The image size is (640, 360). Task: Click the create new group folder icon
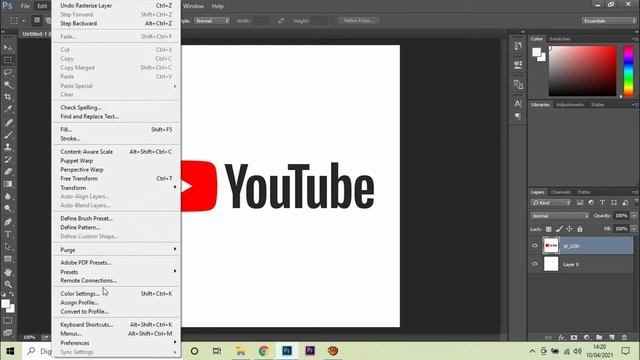click(x=599, y=338)
